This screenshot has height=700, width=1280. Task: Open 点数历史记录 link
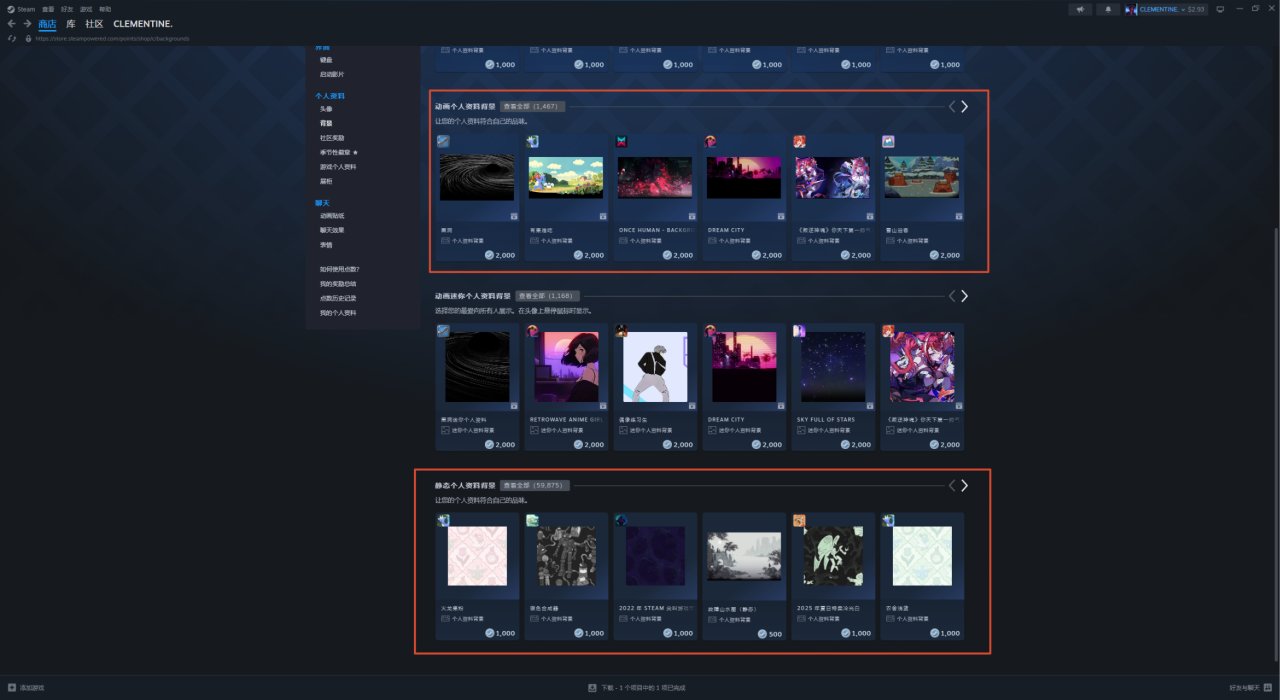338,298
